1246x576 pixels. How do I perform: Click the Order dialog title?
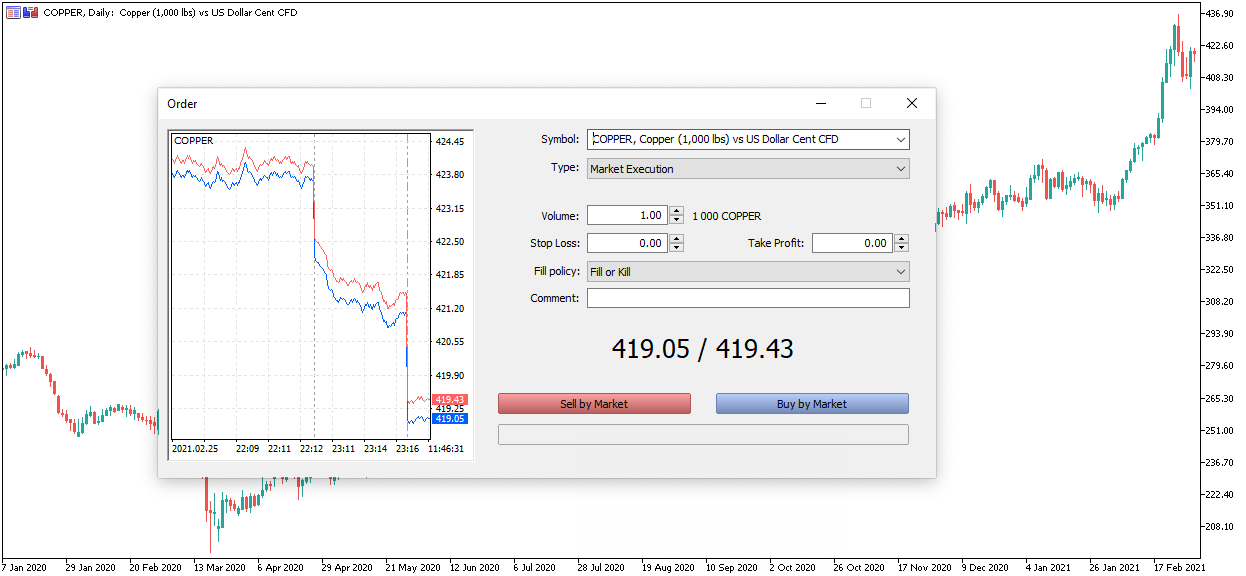click(x=183, y=104)
